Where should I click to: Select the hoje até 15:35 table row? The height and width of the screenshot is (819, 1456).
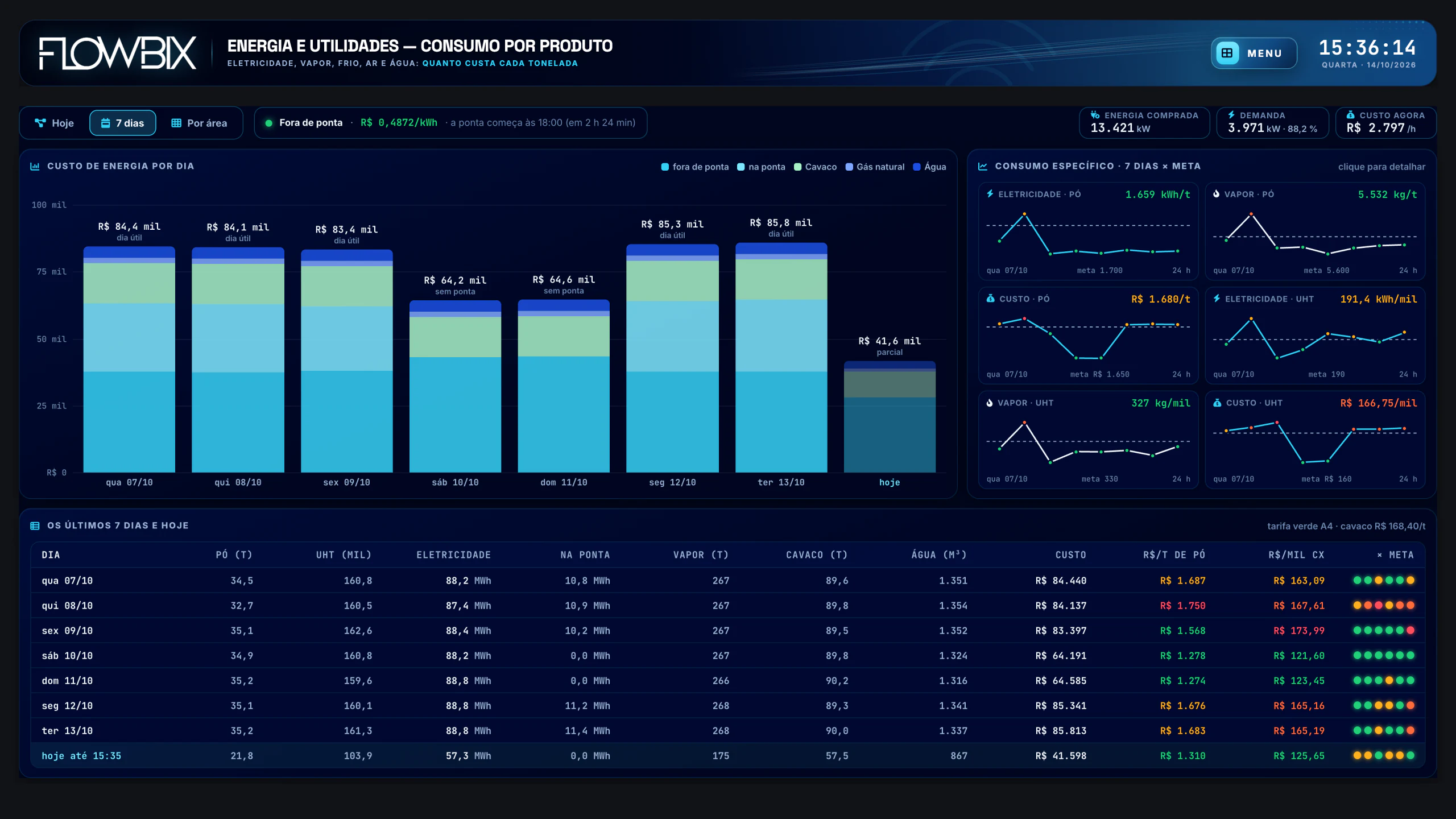click(728, 756)
